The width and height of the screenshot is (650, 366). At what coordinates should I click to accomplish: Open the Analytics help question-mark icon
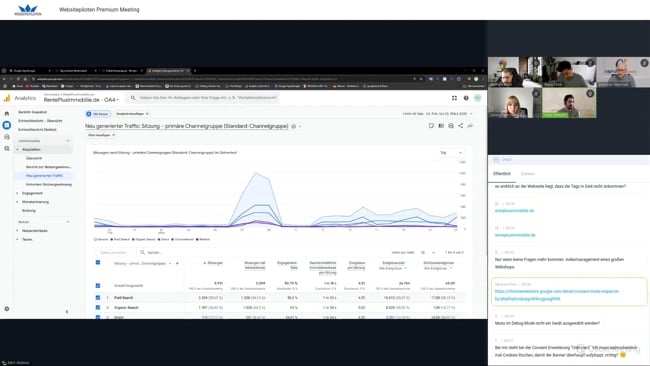pos(466,98)
